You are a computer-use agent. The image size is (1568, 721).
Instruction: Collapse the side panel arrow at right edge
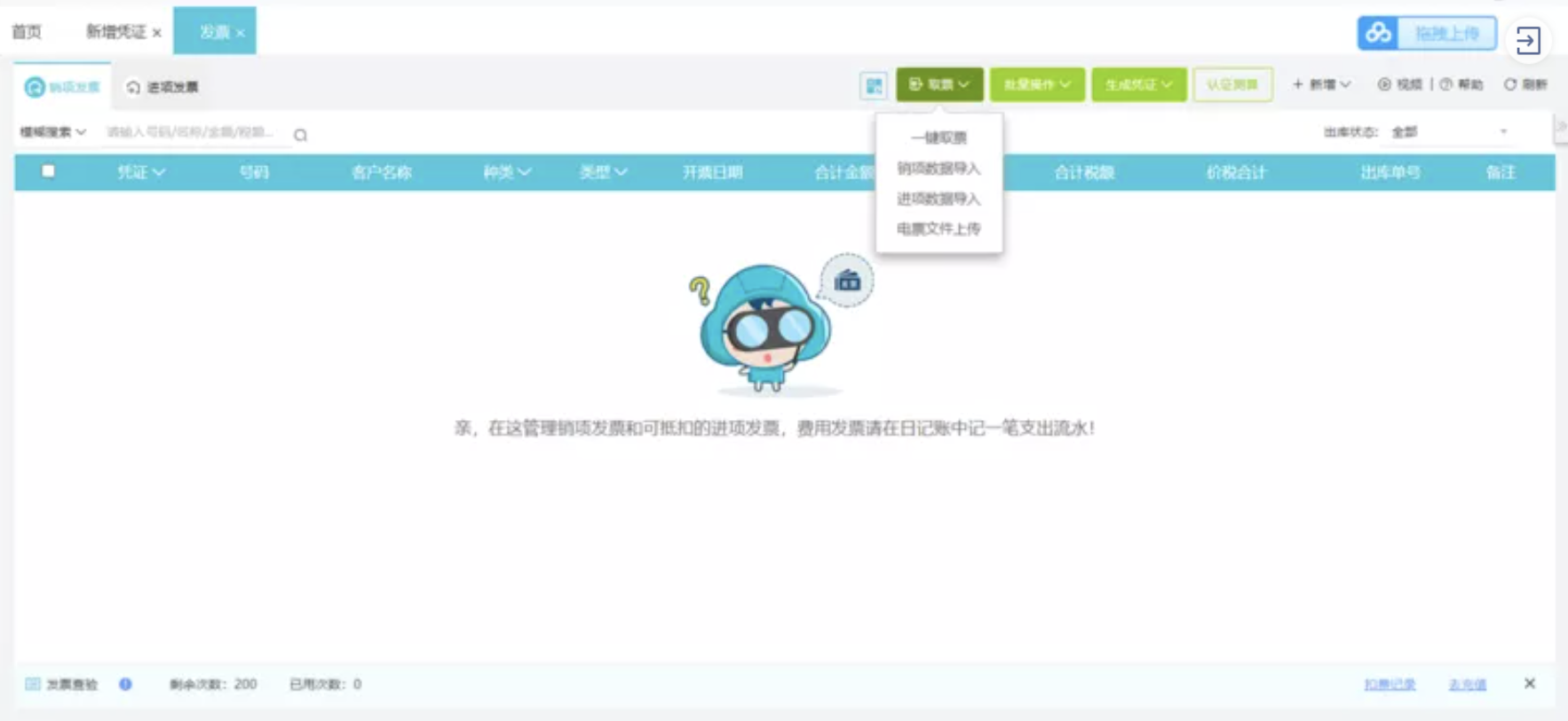1561,126
